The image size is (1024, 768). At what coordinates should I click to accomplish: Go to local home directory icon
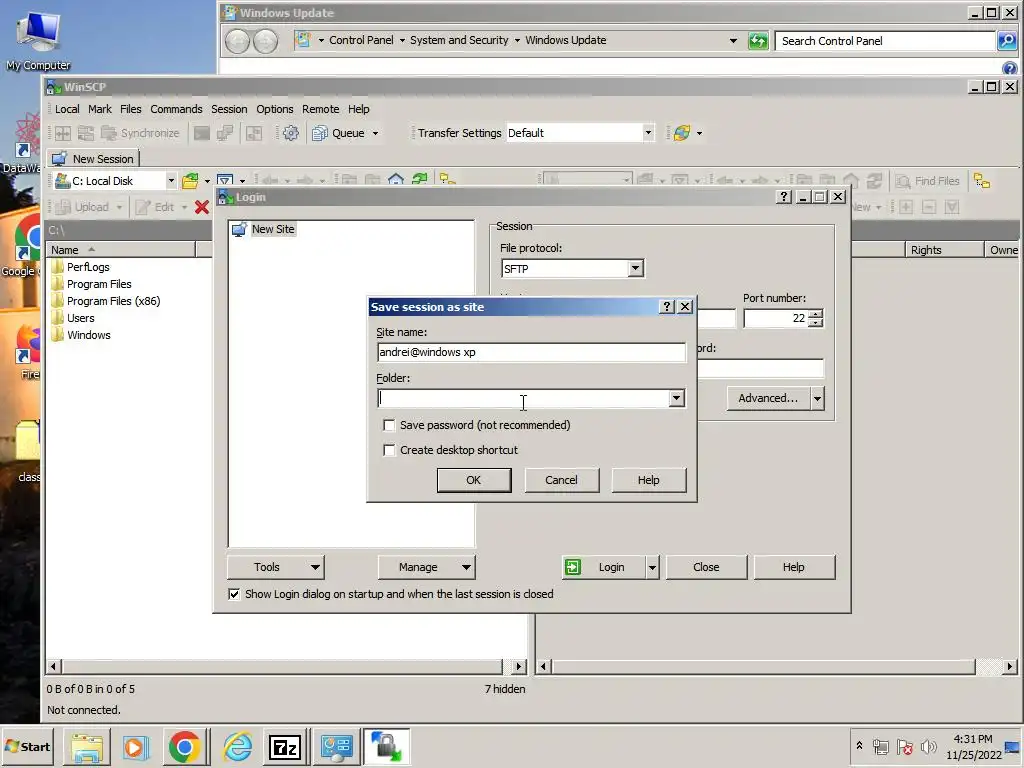click(396, 180)
